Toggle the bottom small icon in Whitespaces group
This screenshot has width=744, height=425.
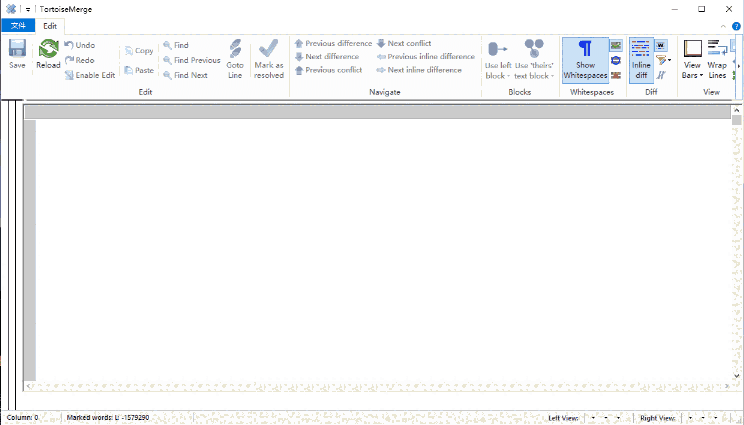click(x=616, y=75)
